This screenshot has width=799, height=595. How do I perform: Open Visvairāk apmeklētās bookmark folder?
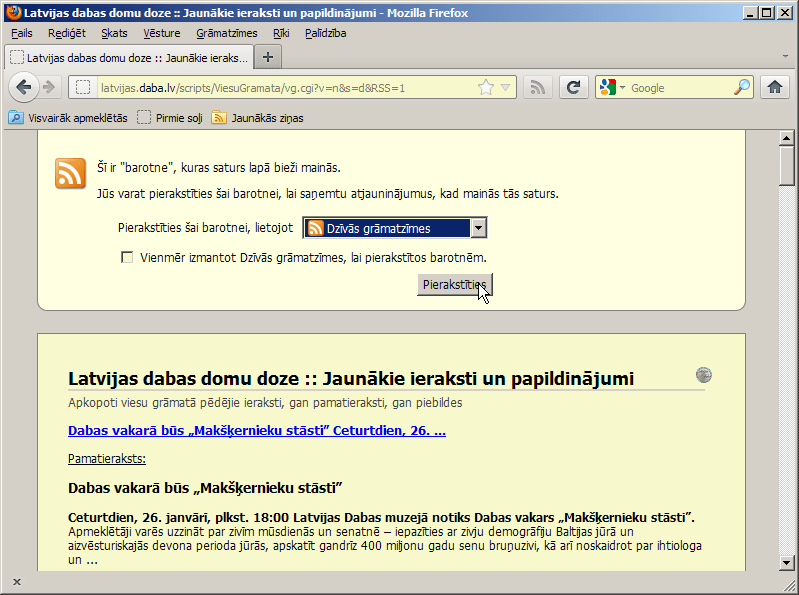point(68,118)
